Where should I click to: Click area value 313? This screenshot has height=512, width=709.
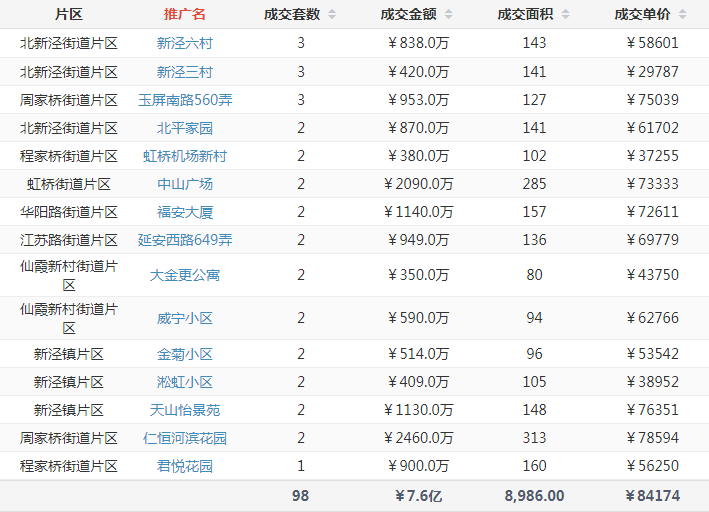[534, 438]
